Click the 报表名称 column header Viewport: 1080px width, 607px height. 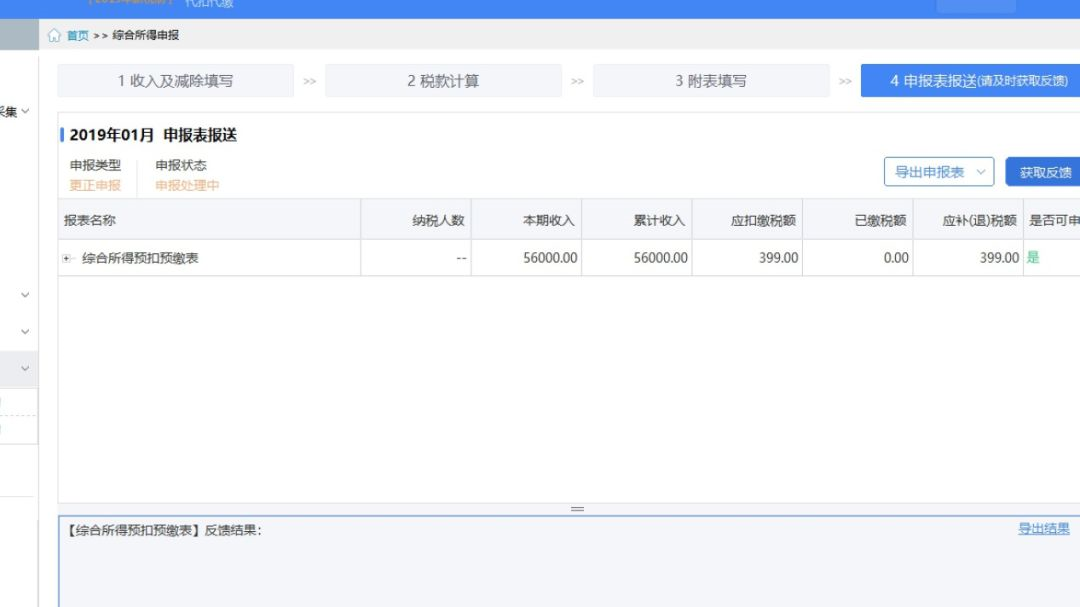pyautogui.click(x=90, y=220)
